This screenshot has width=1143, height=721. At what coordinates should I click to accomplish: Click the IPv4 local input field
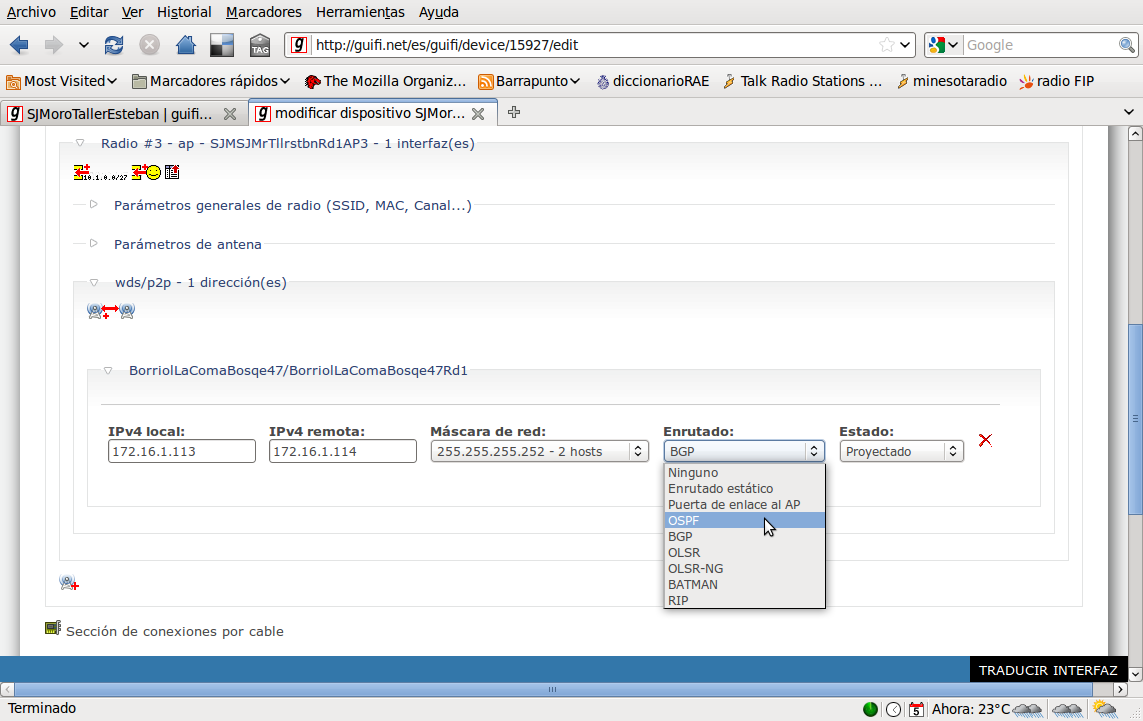pos(182,452)
